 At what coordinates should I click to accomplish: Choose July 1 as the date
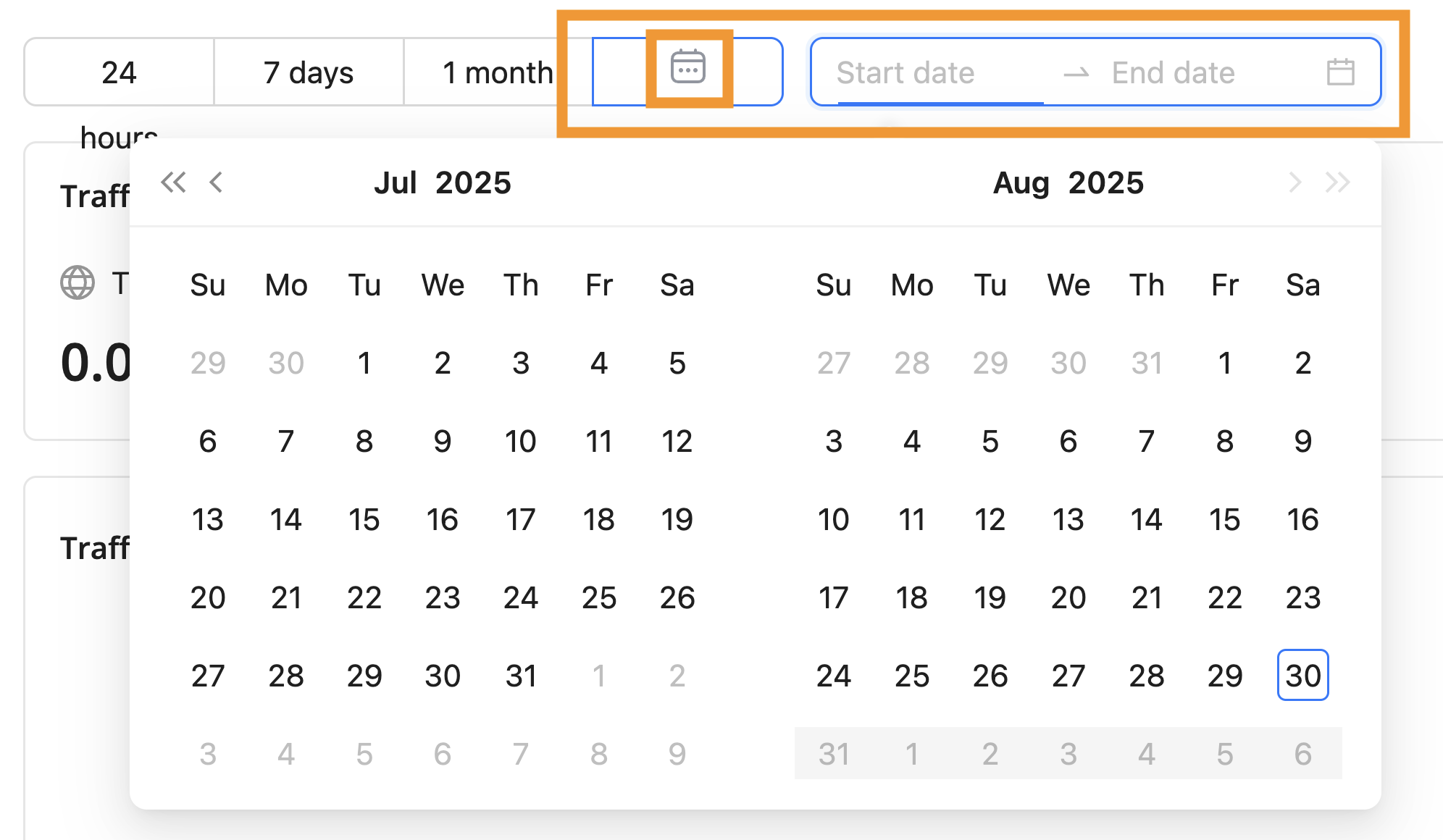tap(364, 363)
